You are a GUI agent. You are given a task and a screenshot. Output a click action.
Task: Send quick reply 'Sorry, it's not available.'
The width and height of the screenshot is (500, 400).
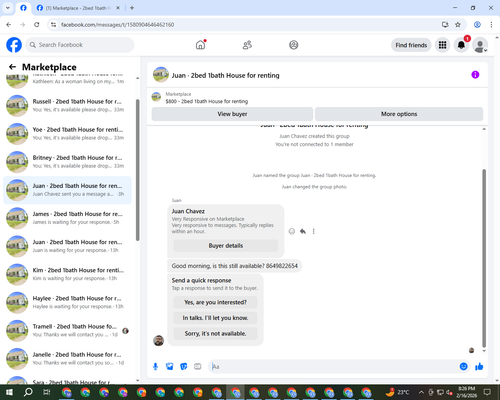[215, 334]
